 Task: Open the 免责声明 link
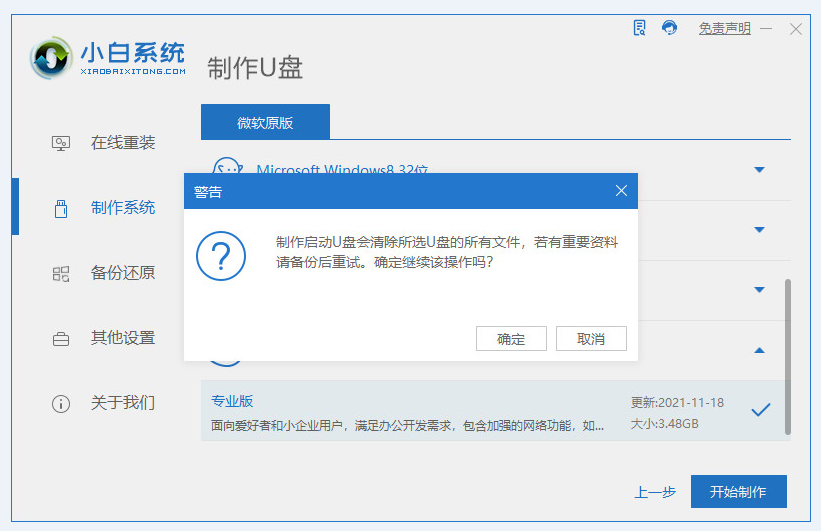tap(724, 29)
